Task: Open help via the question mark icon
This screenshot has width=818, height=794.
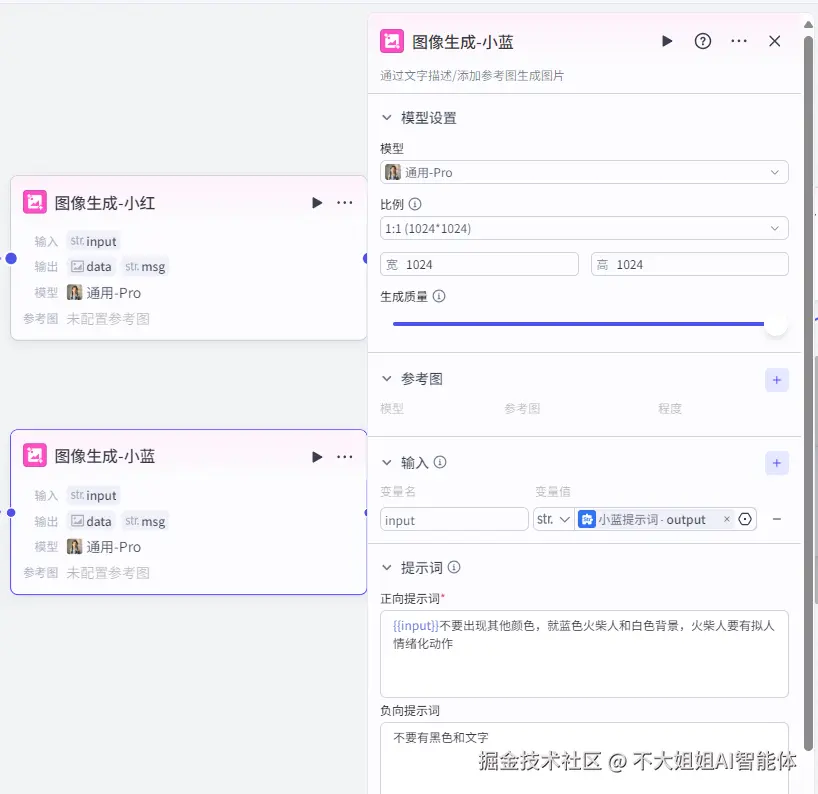Action: coord(703,41)
